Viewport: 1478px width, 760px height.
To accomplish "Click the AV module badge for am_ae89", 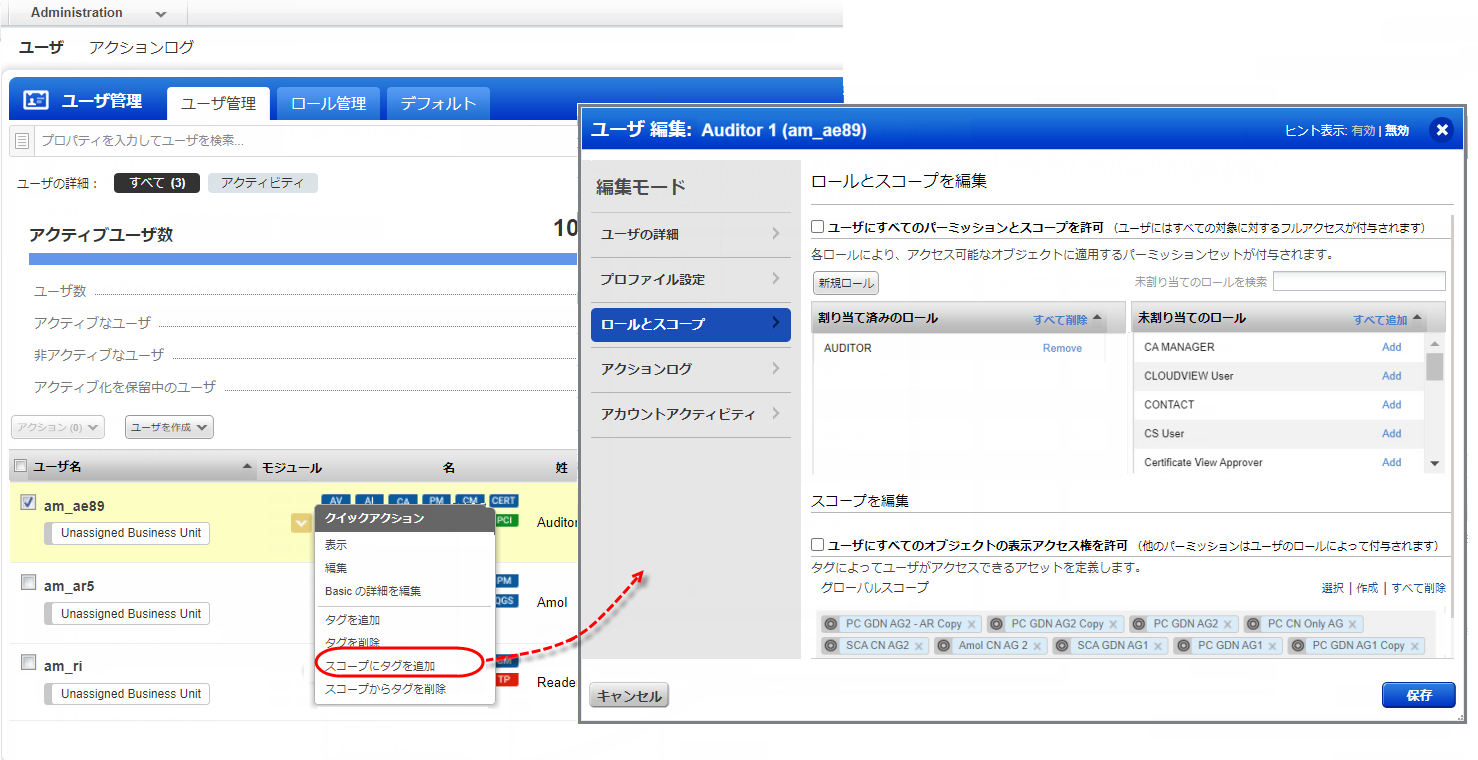I will pyautogui.click(x=335, y=501).
